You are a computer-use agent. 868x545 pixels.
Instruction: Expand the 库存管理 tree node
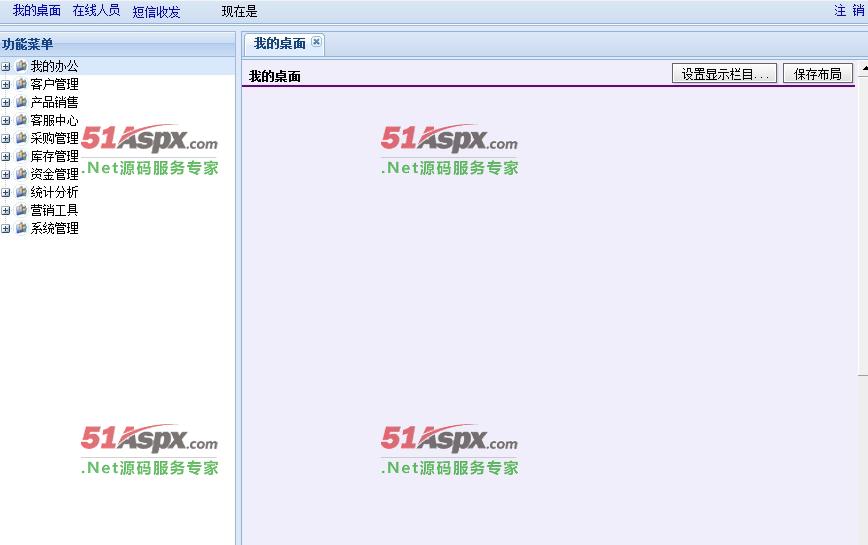tap(6, 157)
